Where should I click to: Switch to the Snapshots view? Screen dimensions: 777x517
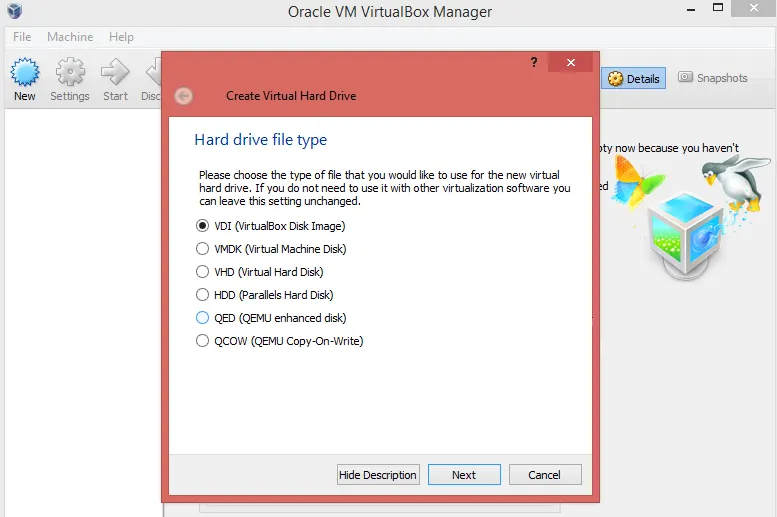713,78
